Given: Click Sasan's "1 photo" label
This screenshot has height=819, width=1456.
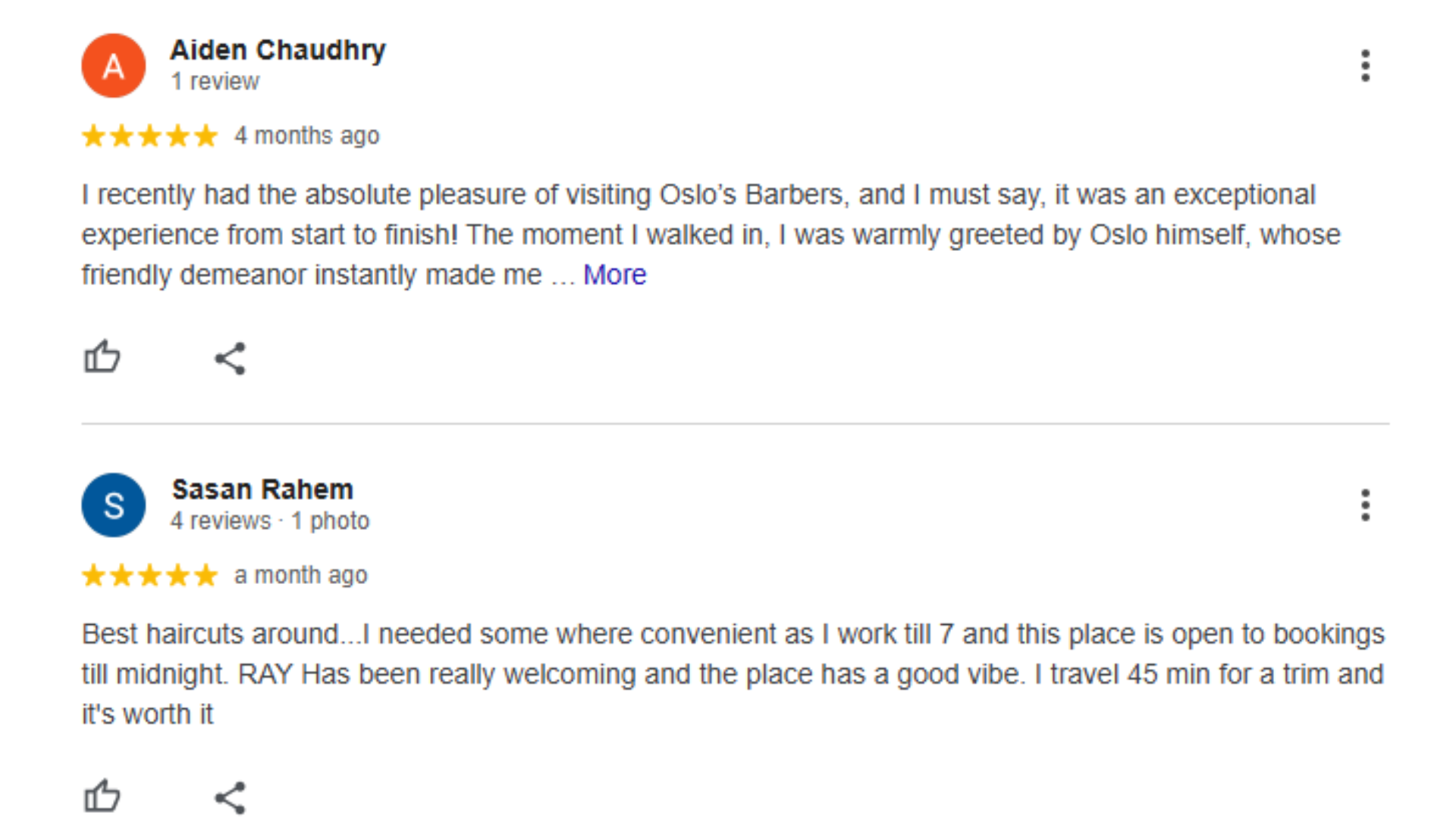Looking at the screenshot, I should click(331, 521).
